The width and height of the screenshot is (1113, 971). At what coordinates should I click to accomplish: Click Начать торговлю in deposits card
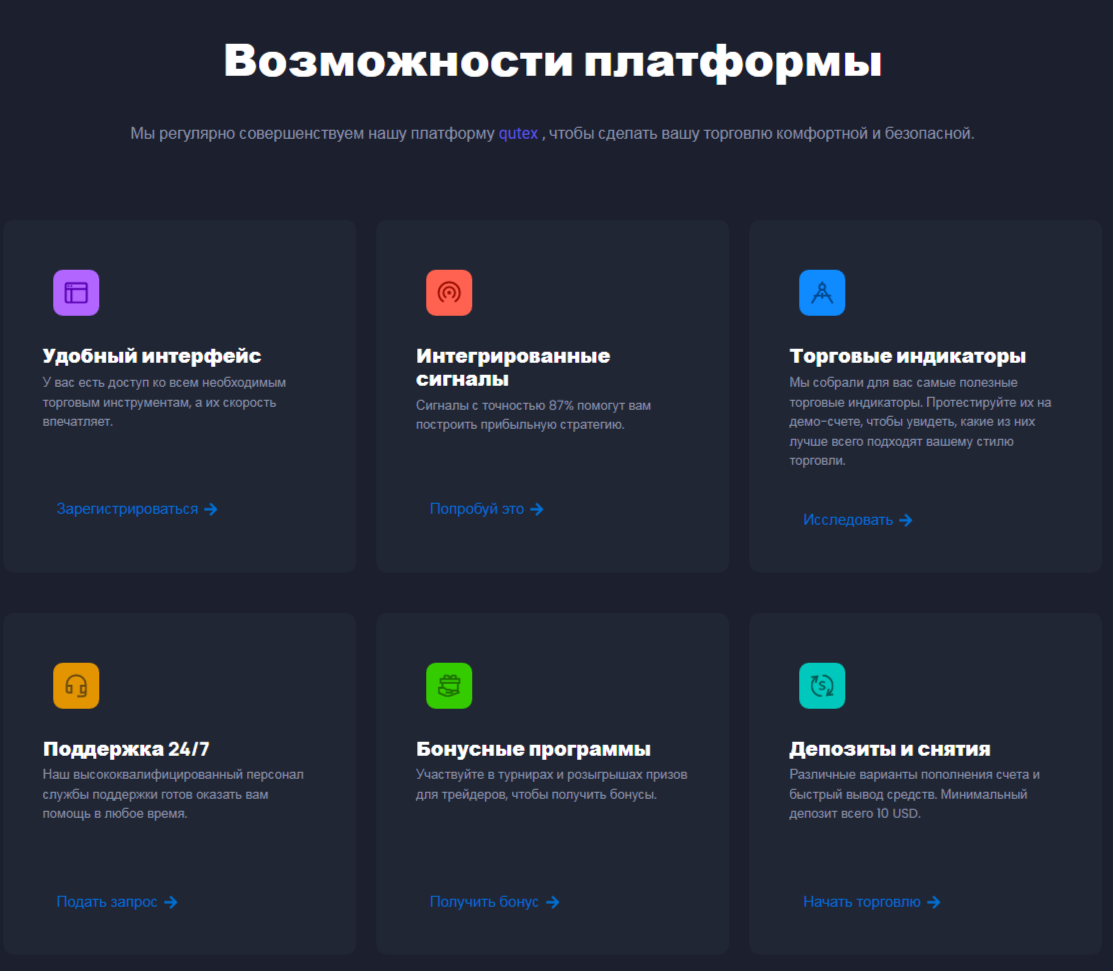click(x=862, y=901)
